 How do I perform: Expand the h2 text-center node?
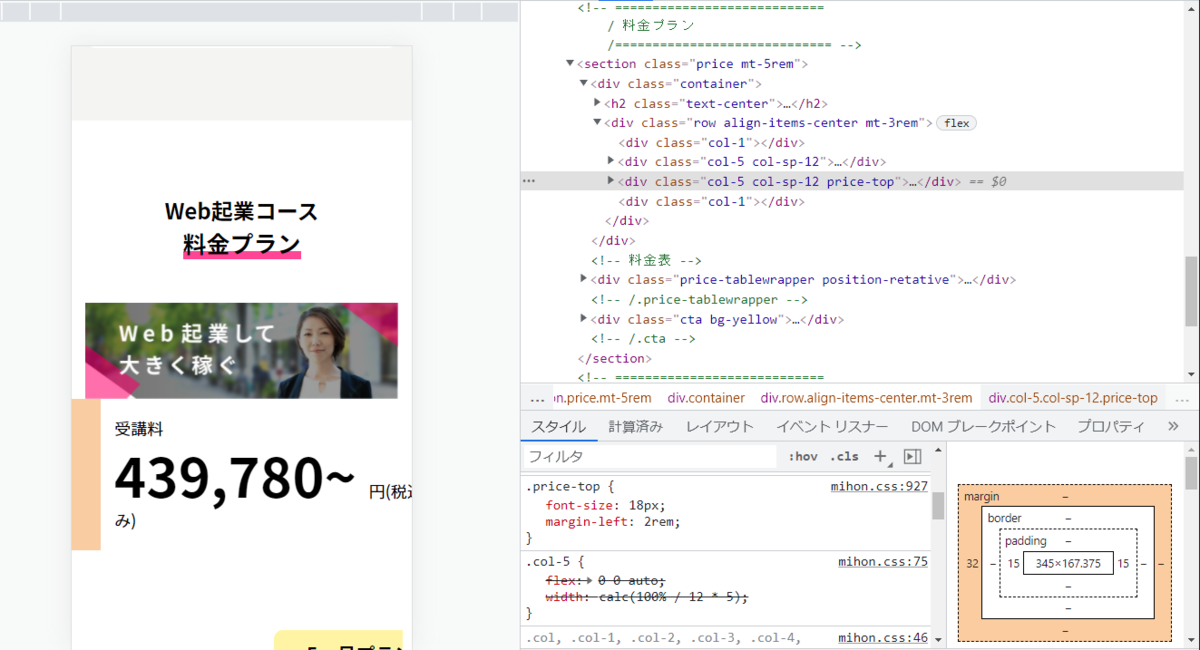pos(597,103)
